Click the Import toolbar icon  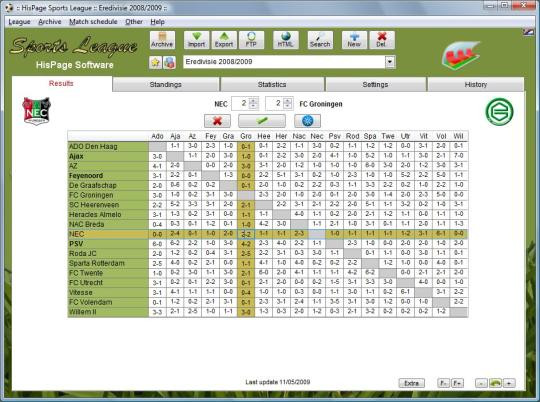(x=196, y=40)
